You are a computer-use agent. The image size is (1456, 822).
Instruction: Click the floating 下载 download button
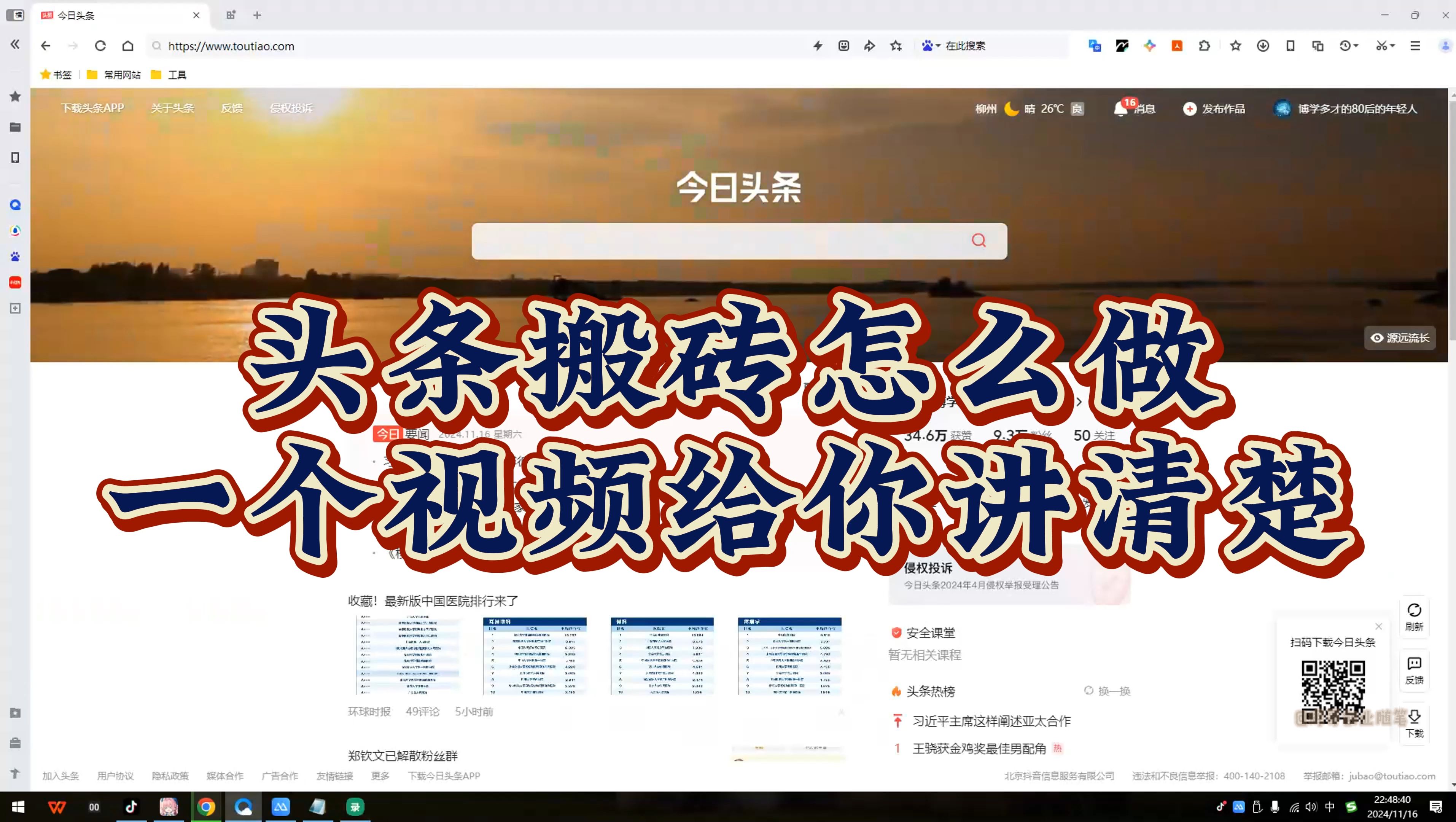tap(1414, 724)
